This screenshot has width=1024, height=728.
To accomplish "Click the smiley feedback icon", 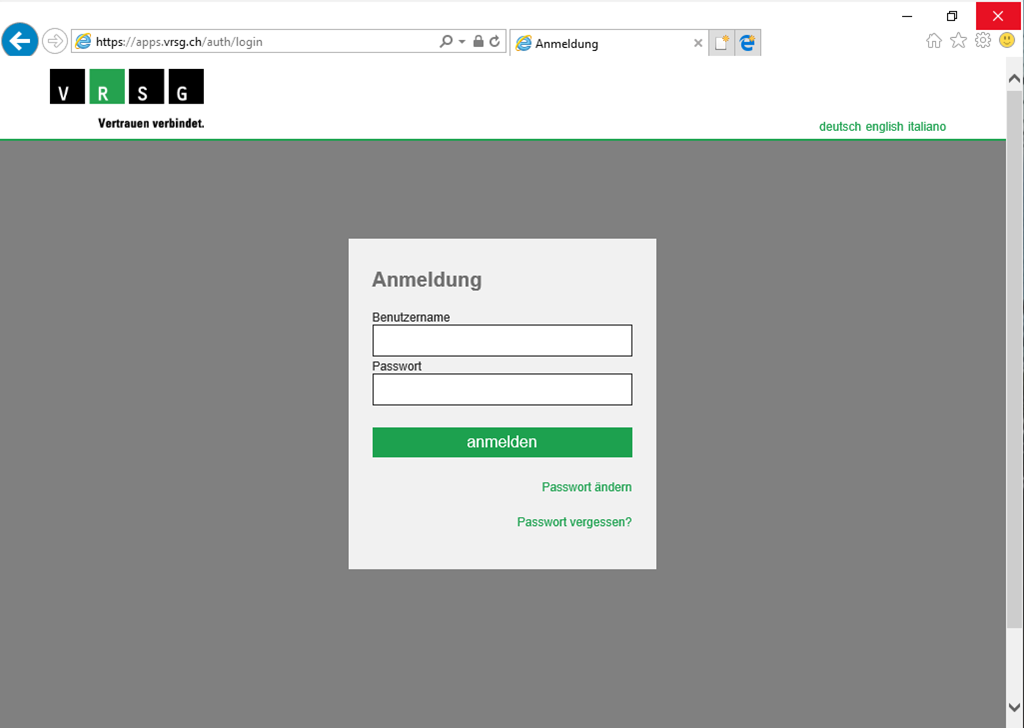I will pyautogui.click(x=1007, y=40).
